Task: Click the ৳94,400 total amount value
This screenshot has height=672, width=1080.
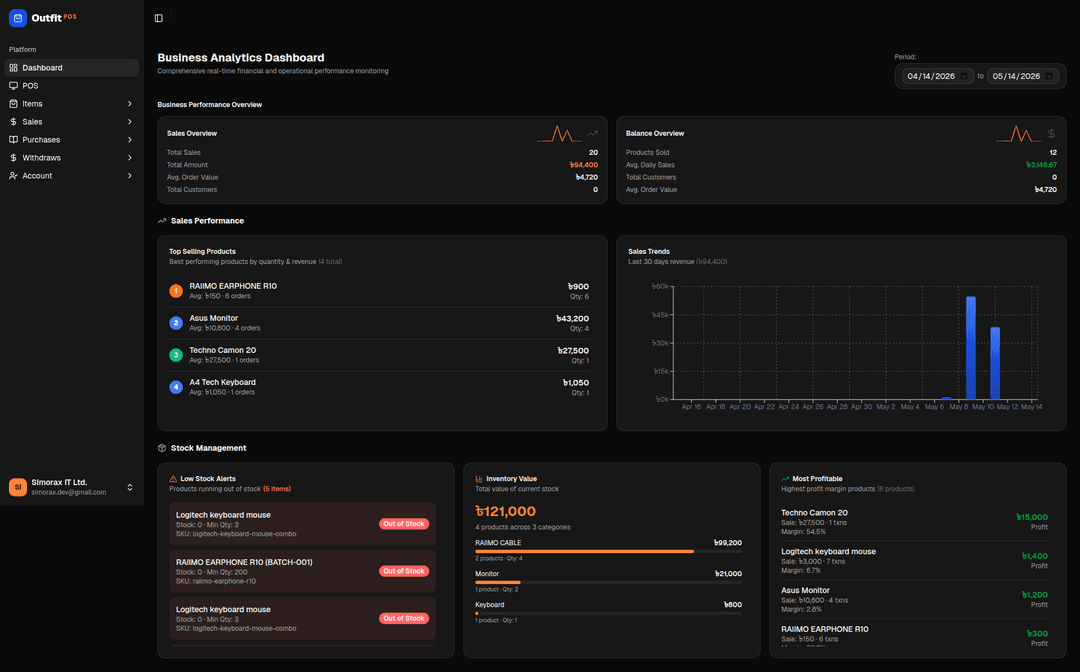Action: pos(583,165)
